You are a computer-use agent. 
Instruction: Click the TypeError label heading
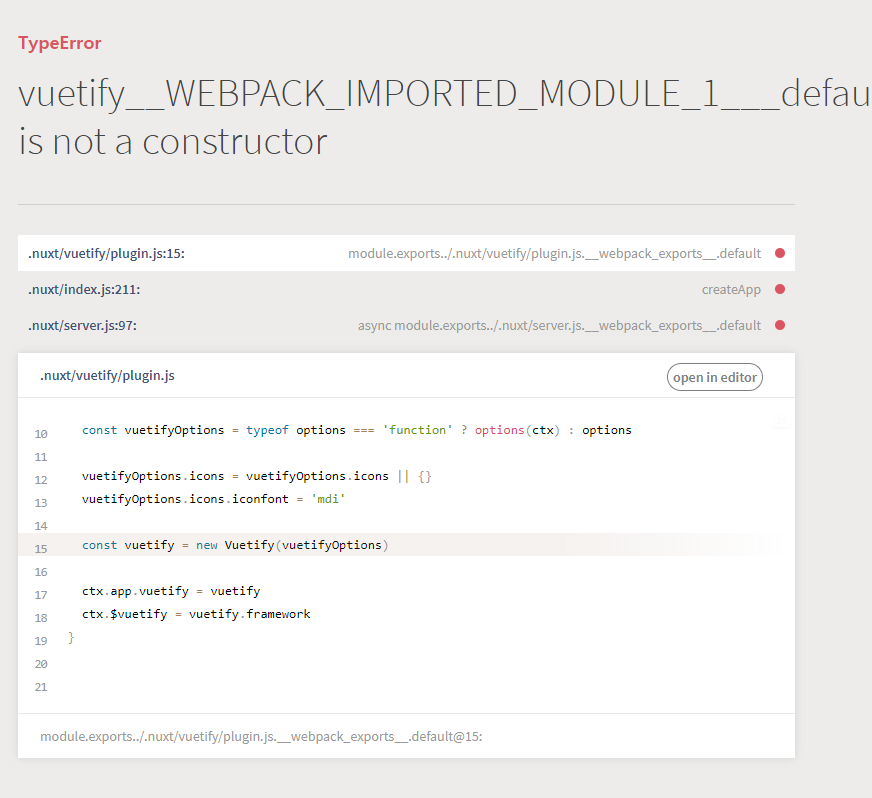(59, 43)
